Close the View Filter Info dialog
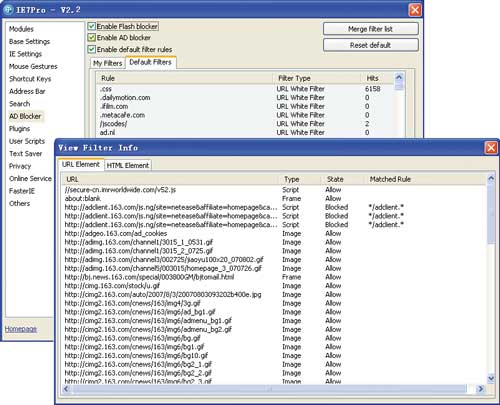The width and height of the screenshot is (500, 405). [x=491, y=147]
